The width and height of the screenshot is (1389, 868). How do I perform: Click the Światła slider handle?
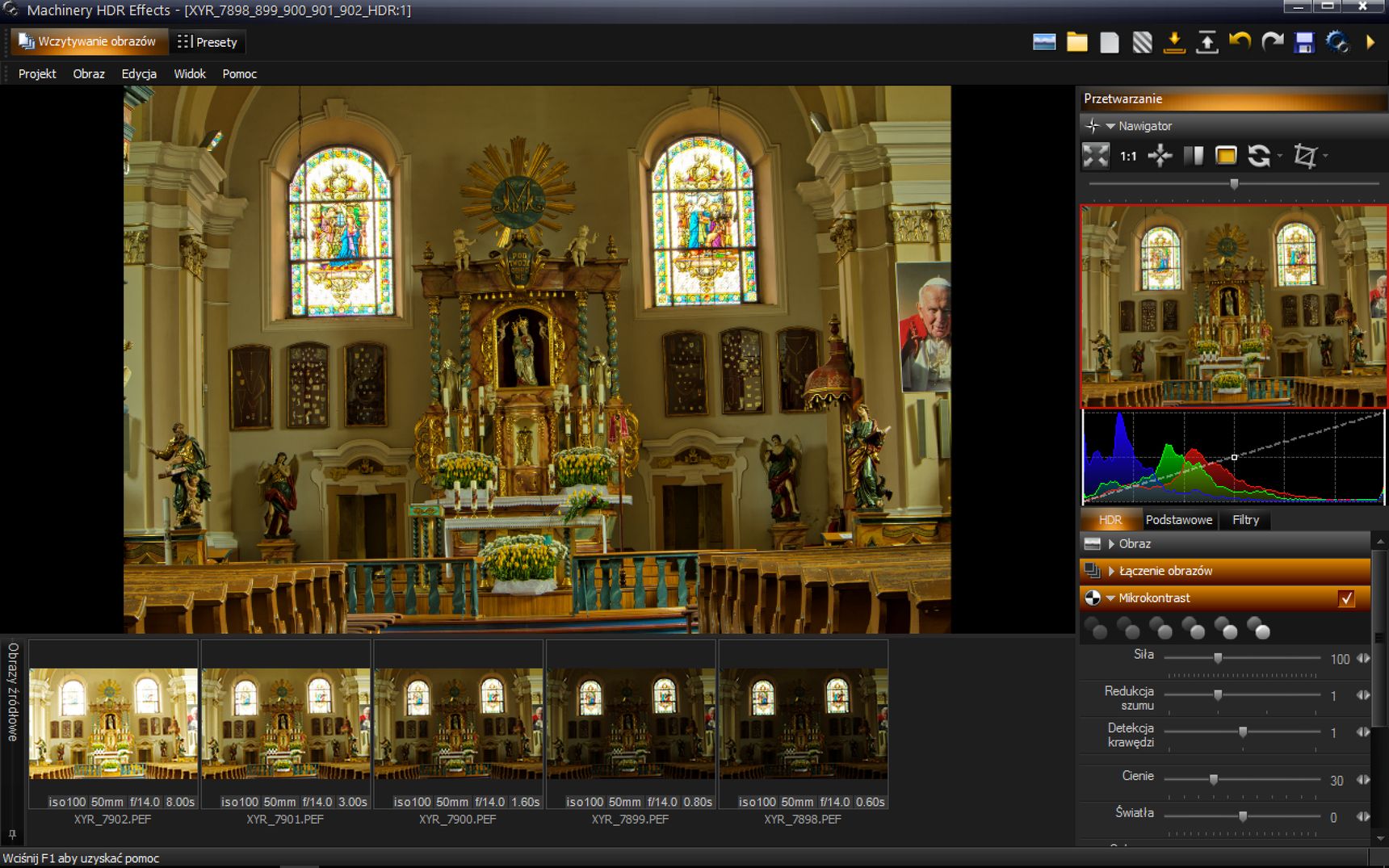click(x=1243, y=817)
